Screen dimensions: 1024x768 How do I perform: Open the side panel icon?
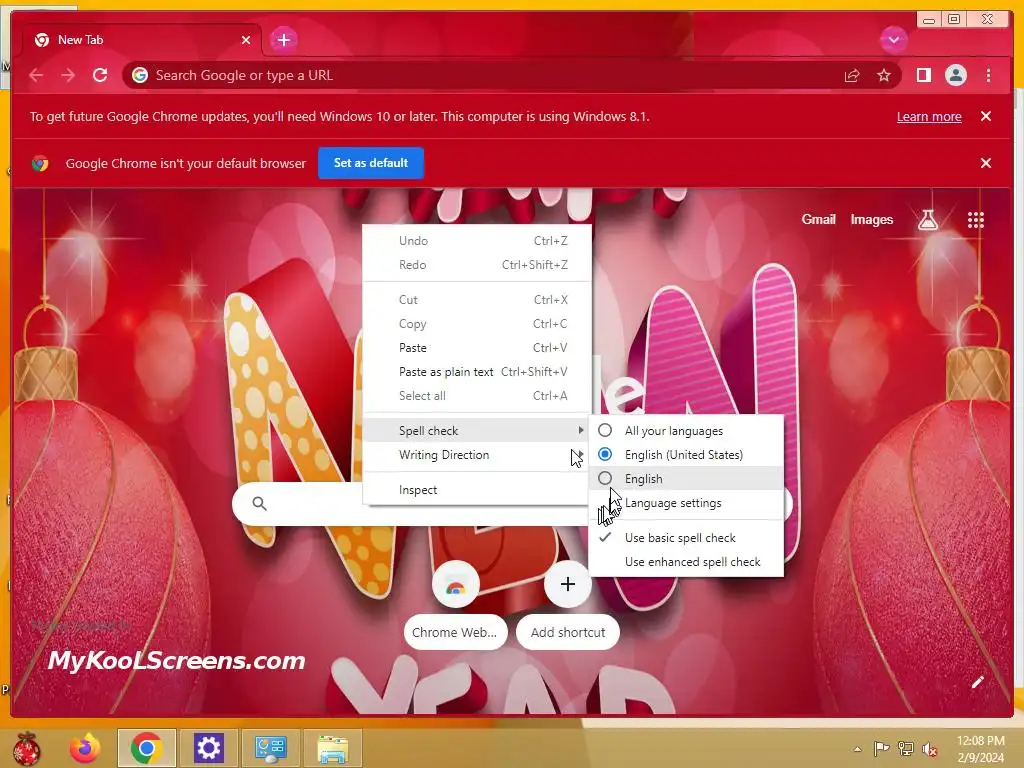point(923,76)
